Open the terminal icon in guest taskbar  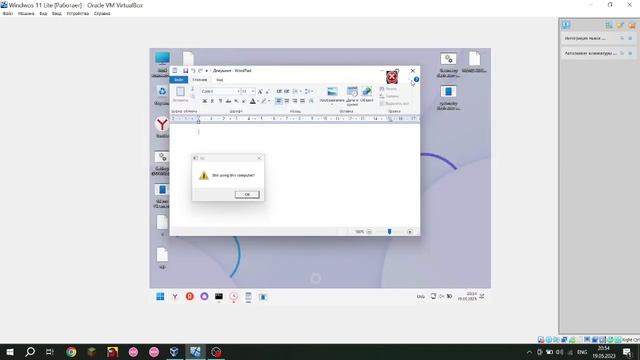[219, 297]
